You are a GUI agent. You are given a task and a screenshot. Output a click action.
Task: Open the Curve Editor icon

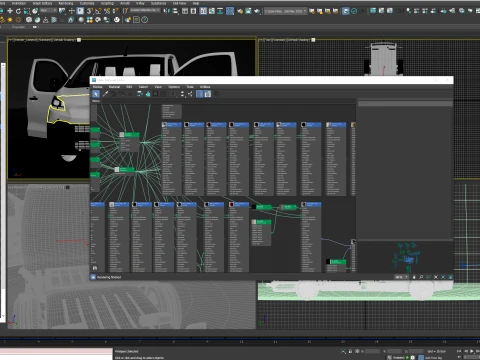click(212, 11)
